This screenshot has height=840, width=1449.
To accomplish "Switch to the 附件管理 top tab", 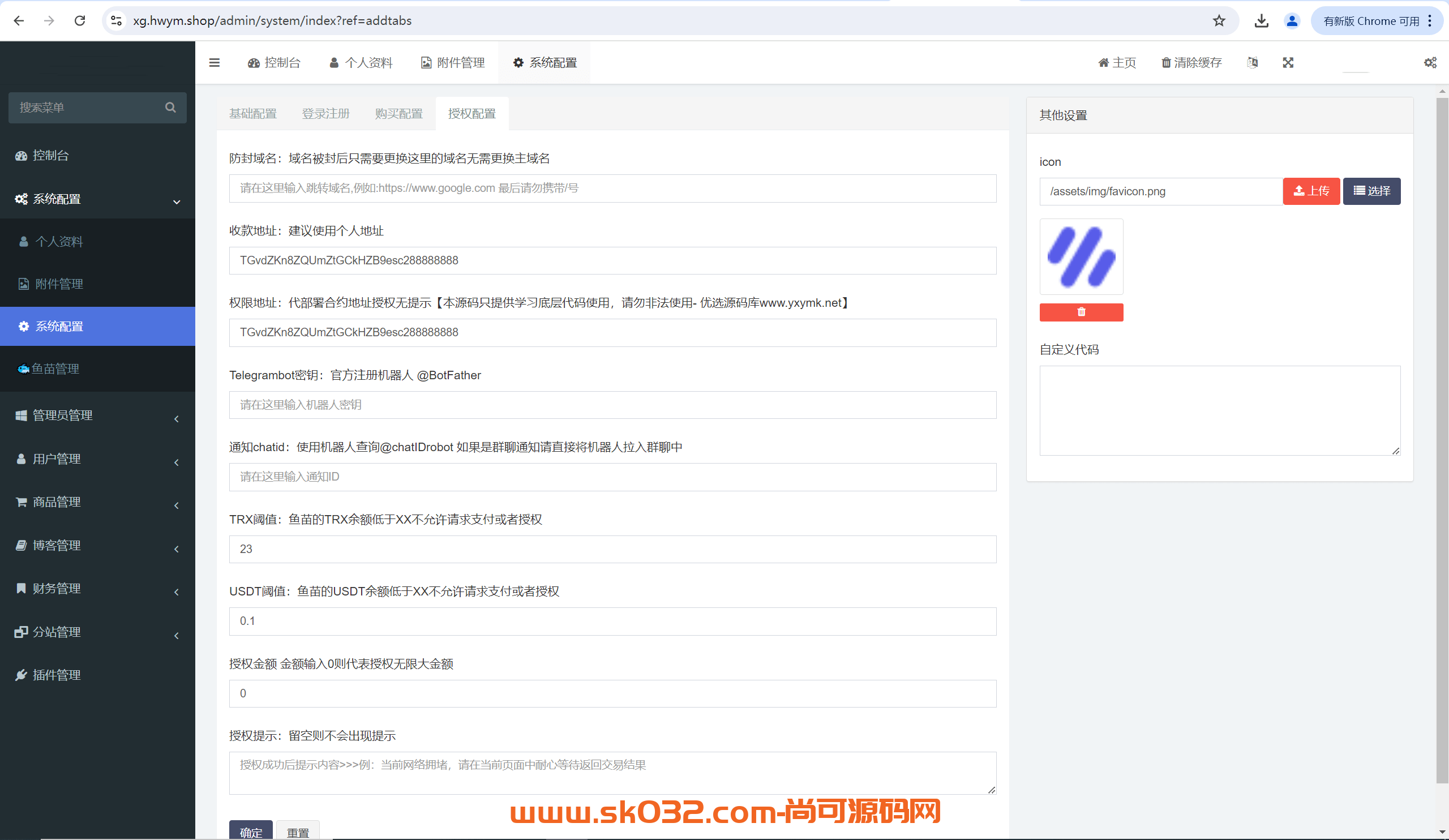I will 453,63.
